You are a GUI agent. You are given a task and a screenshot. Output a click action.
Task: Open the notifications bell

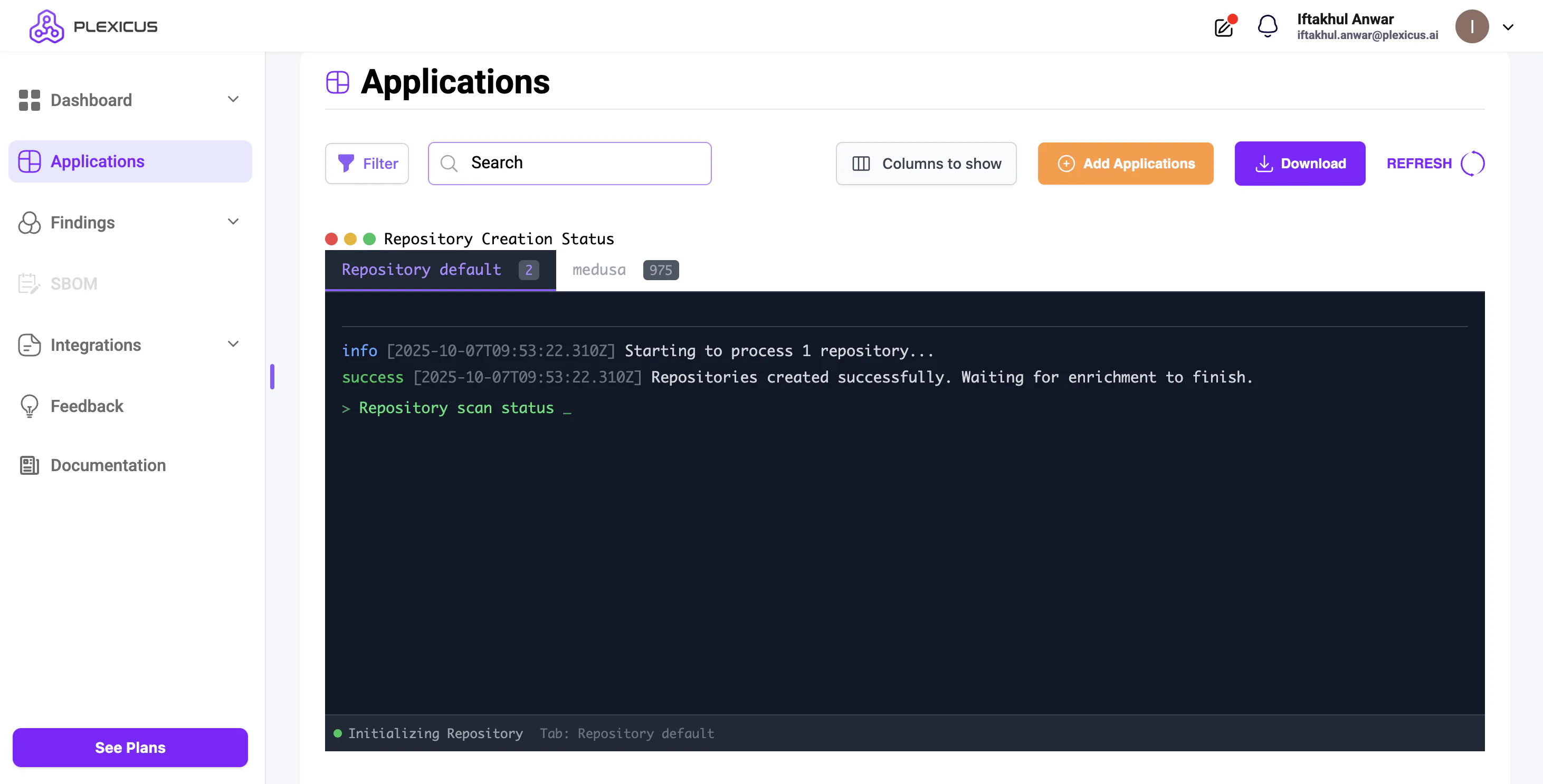(1268, 26)
